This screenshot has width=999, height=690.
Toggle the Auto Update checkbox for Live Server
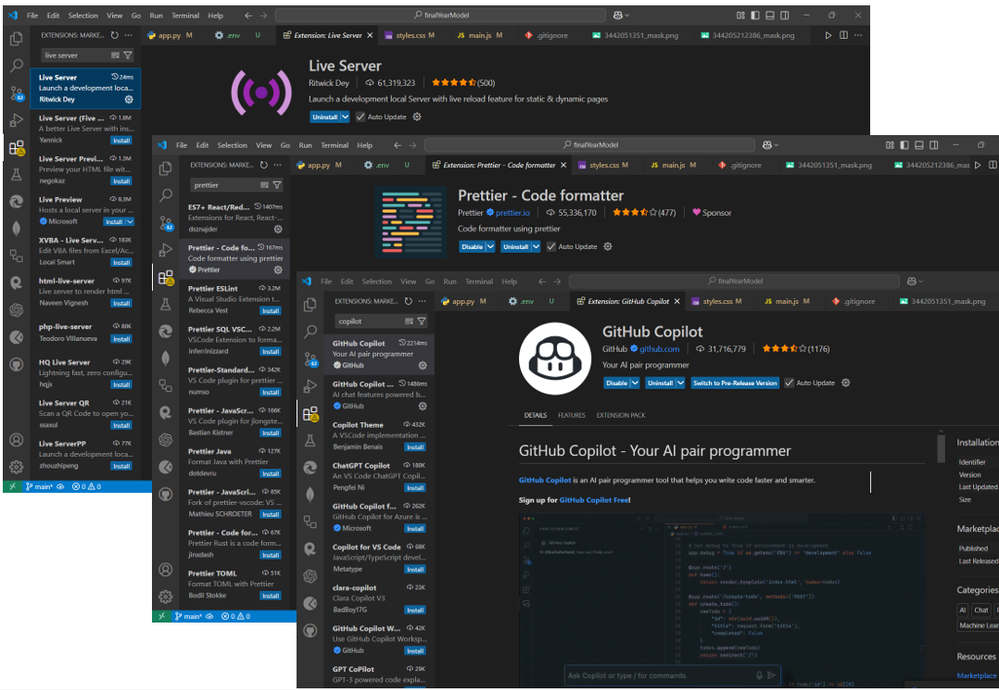tap(360, 117)
